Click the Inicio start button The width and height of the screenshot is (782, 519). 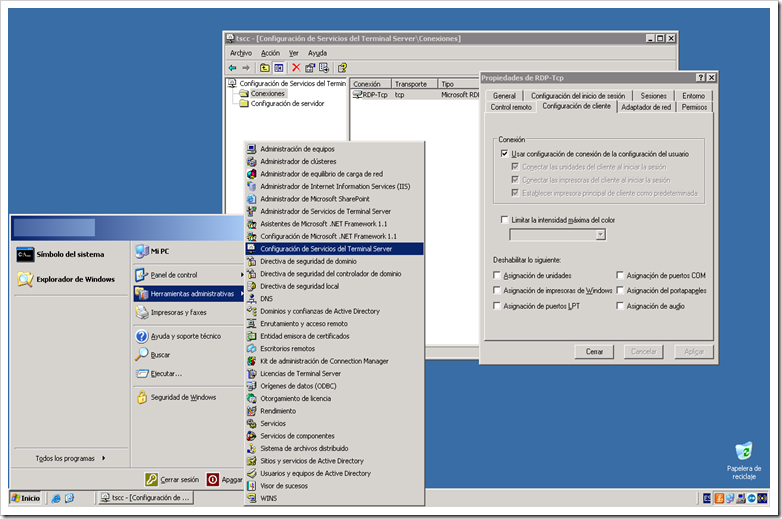(26, 498)
